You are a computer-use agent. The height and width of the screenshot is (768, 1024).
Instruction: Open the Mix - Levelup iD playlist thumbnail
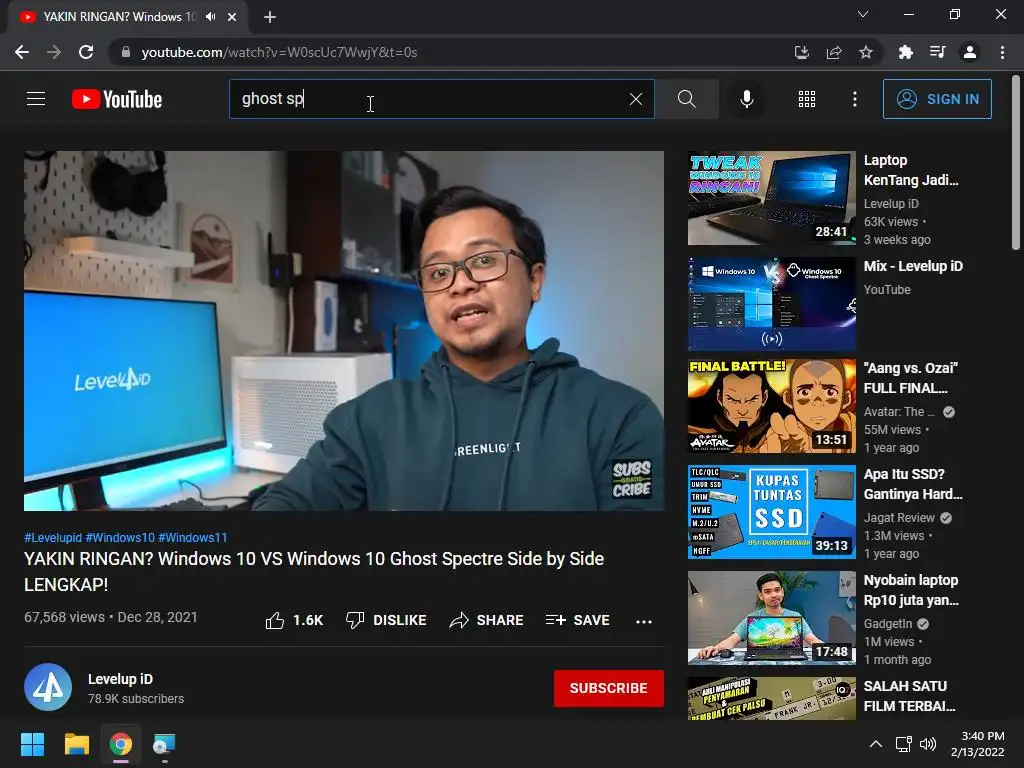[771, 304]
